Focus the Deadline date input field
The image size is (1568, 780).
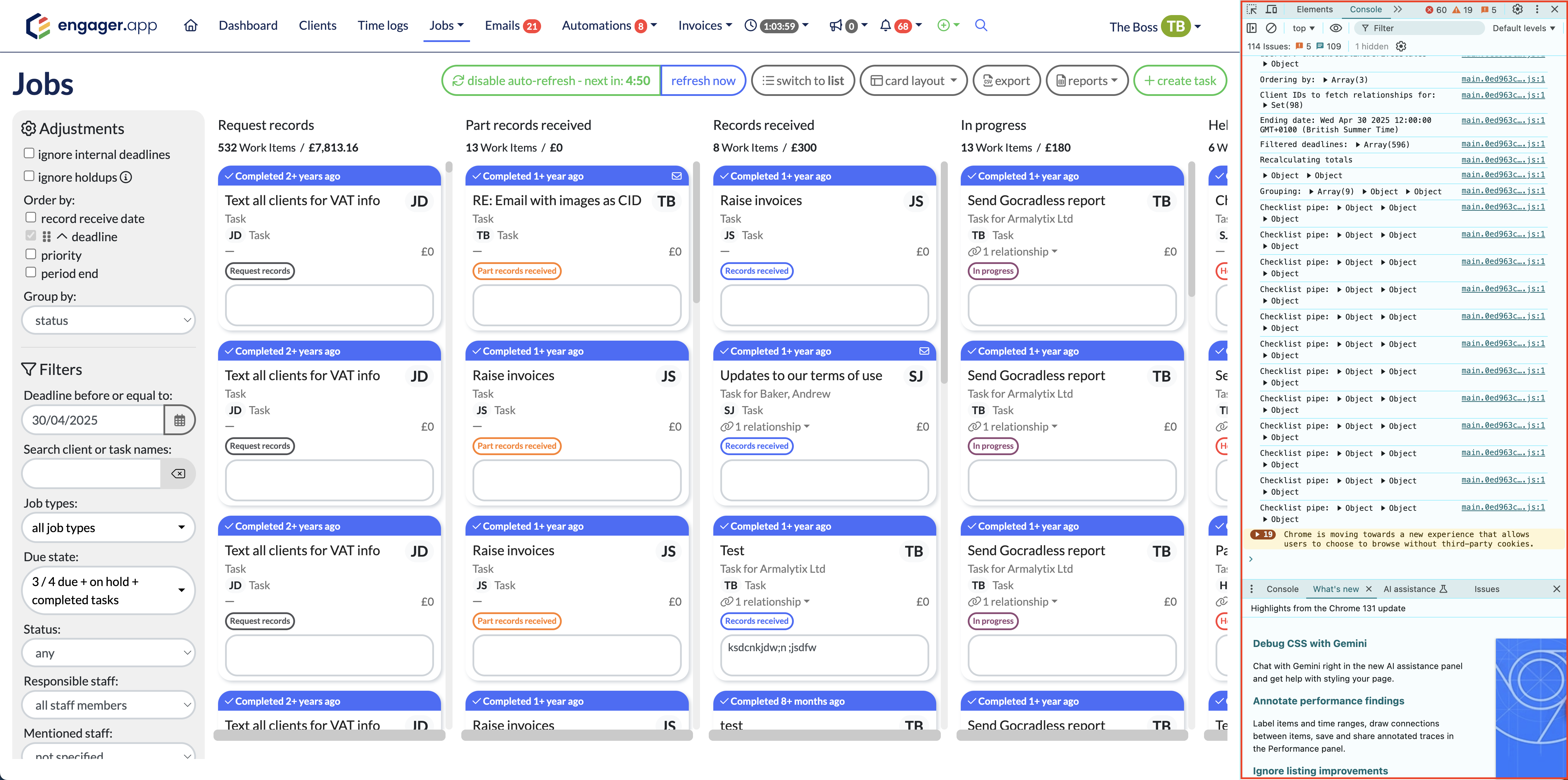[92, 420]
